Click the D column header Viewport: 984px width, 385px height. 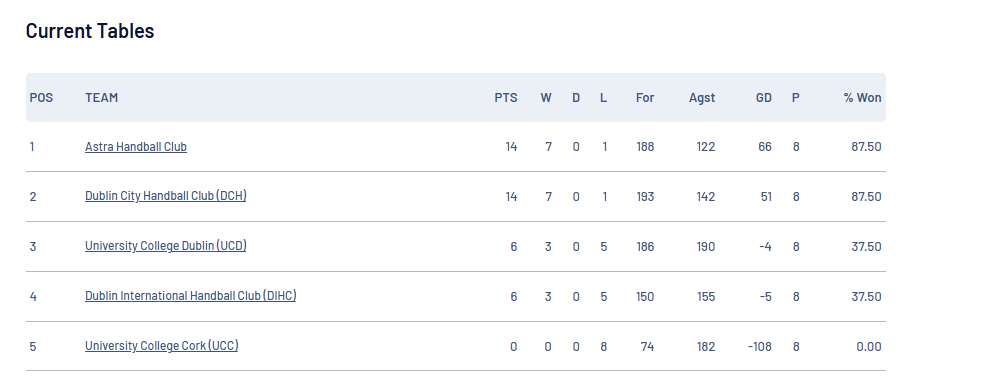point(575,98)
